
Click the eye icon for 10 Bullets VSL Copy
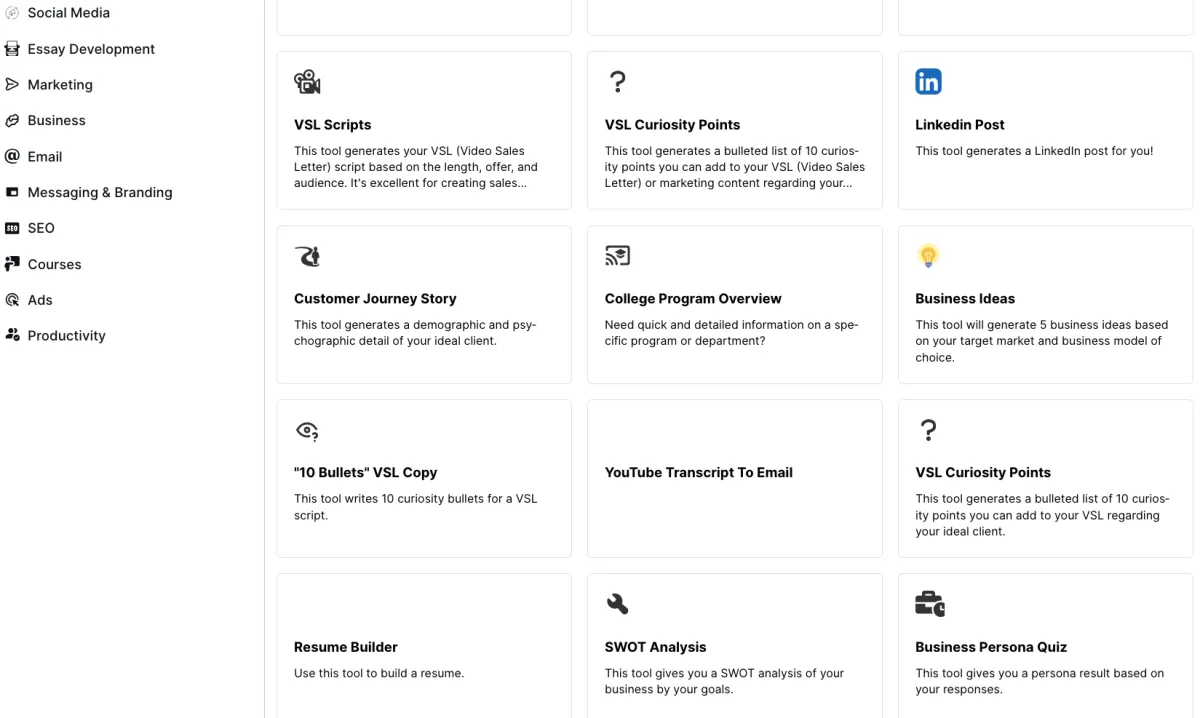coord(307,430)
